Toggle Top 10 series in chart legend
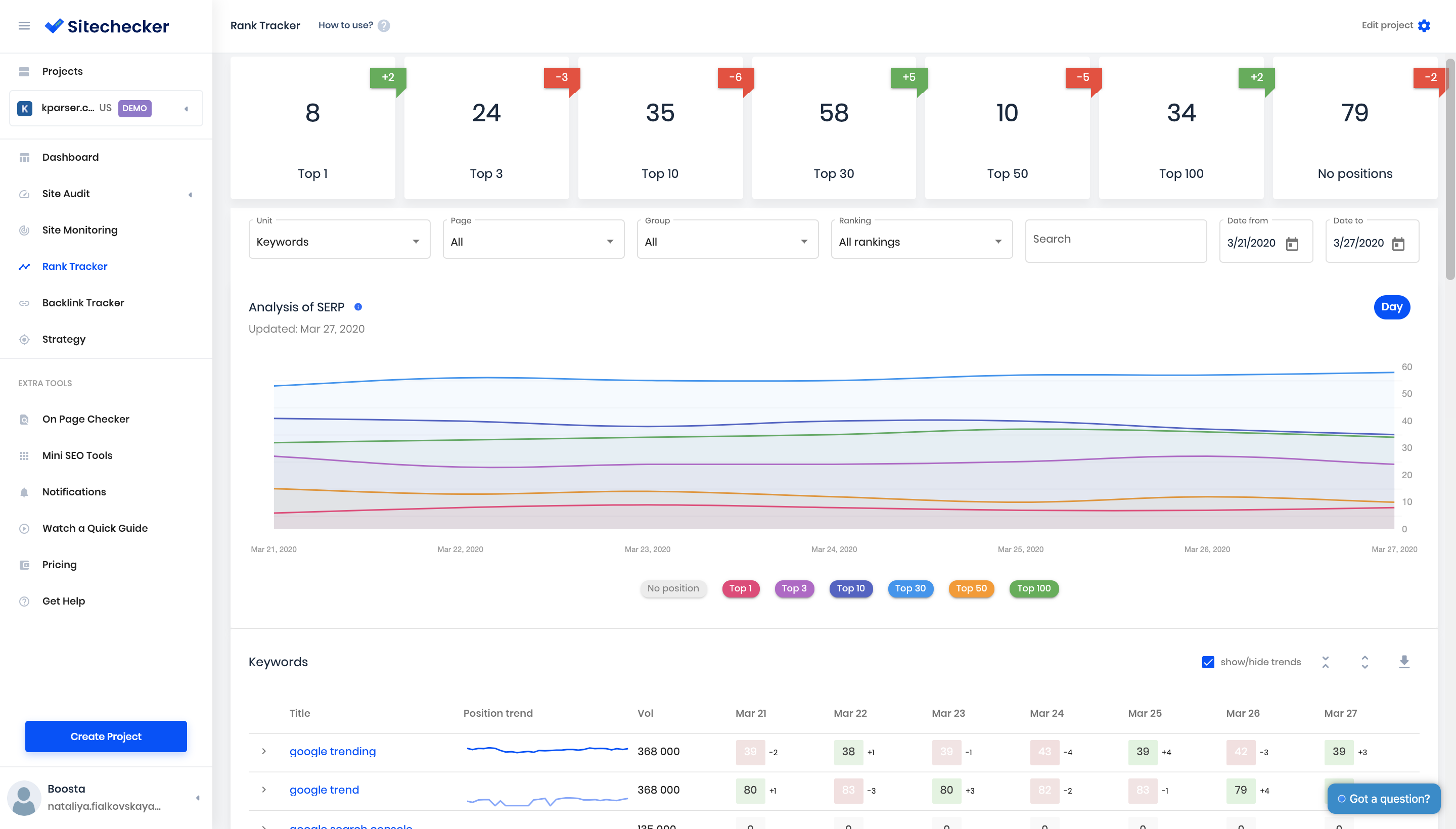1456x829 pixels. click(x=851, y=588)
